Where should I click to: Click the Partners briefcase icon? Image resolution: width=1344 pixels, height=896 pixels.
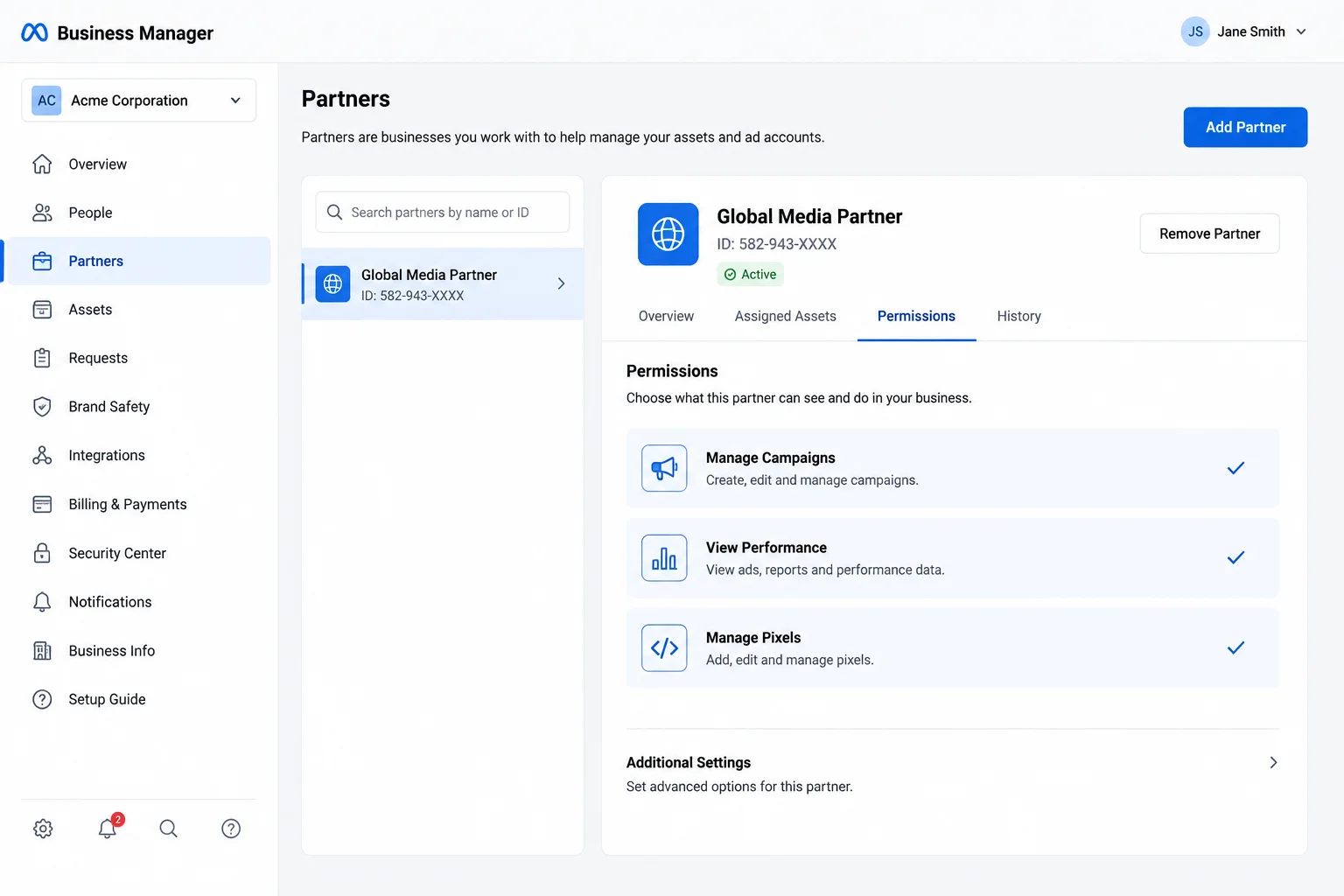tap(42, 261)
